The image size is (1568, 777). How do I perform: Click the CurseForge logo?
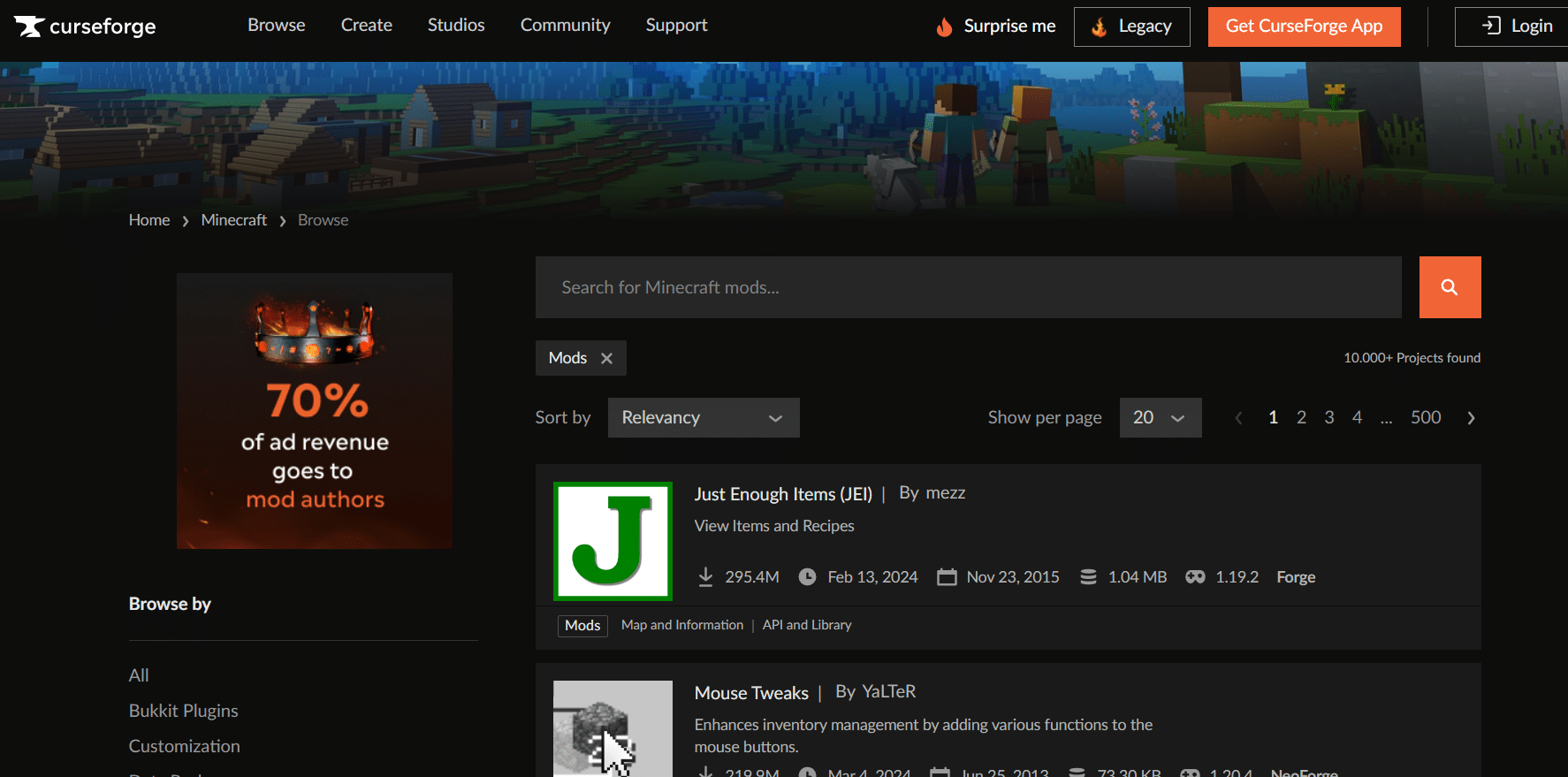click(85, 27)
